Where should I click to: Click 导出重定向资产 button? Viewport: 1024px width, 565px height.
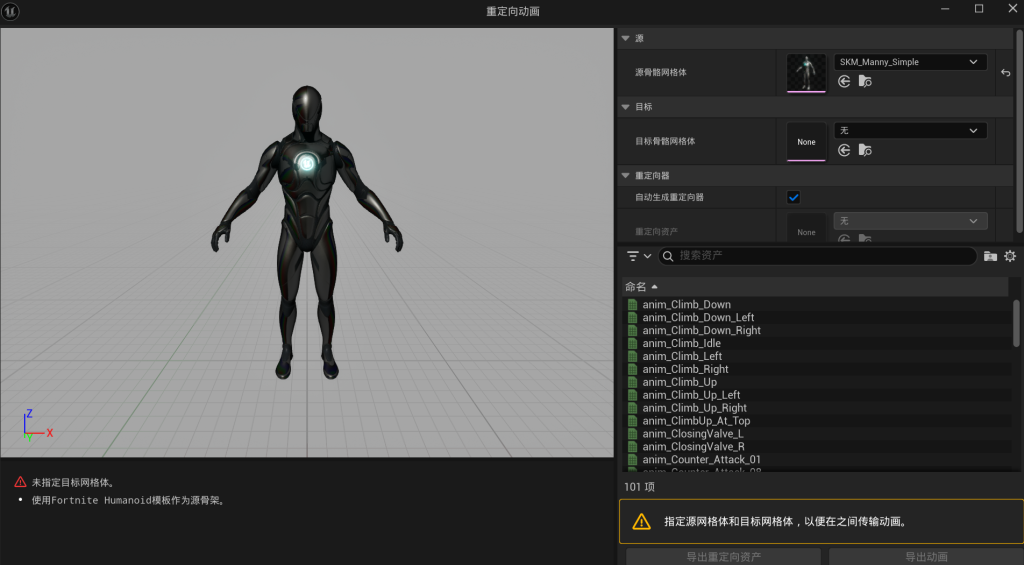(x=724, y=557)
